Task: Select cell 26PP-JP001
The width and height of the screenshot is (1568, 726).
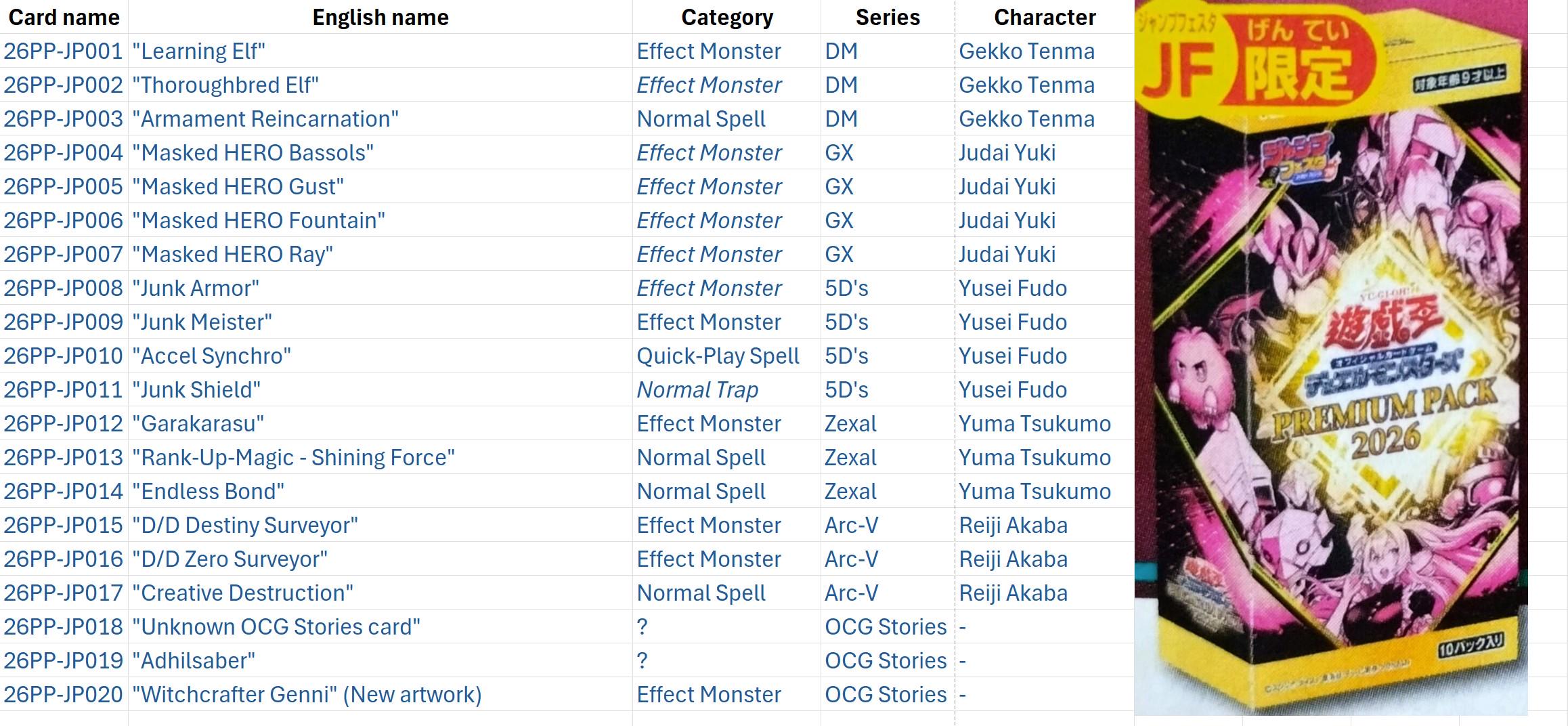Action: 64,51
